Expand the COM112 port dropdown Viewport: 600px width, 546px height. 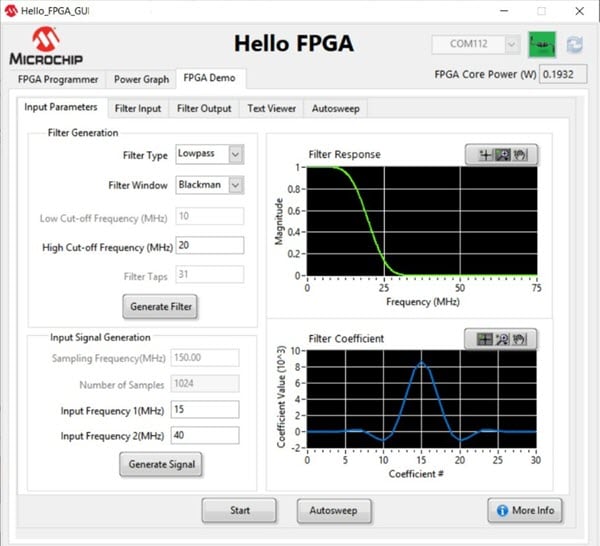pos(511,45)
